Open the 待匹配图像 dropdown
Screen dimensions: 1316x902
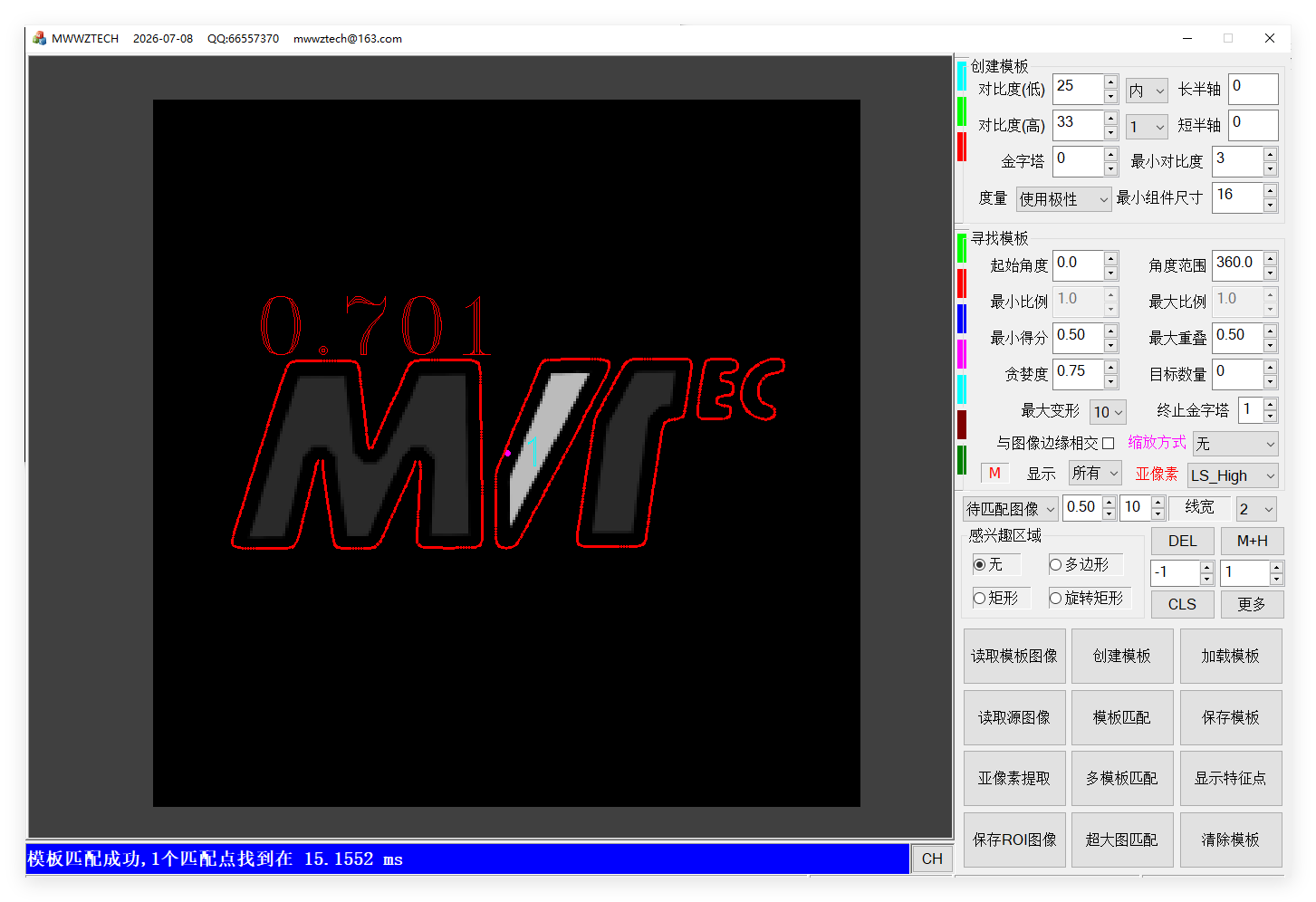coord(1011,509)
